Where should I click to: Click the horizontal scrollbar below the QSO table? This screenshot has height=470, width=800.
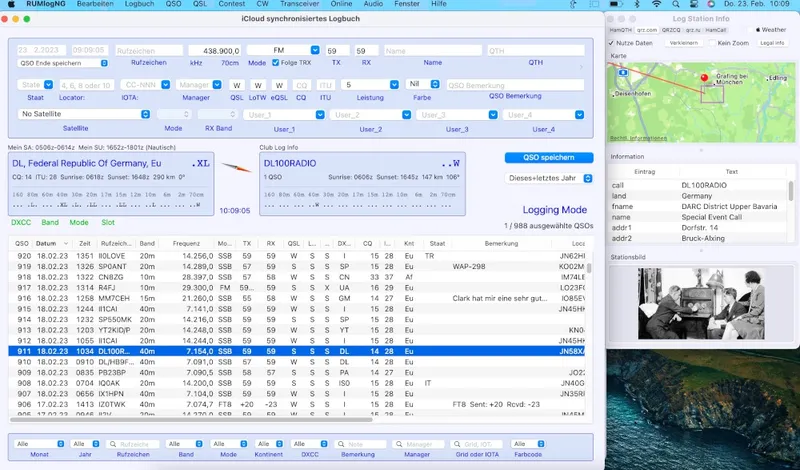click(x=191, y=419)
